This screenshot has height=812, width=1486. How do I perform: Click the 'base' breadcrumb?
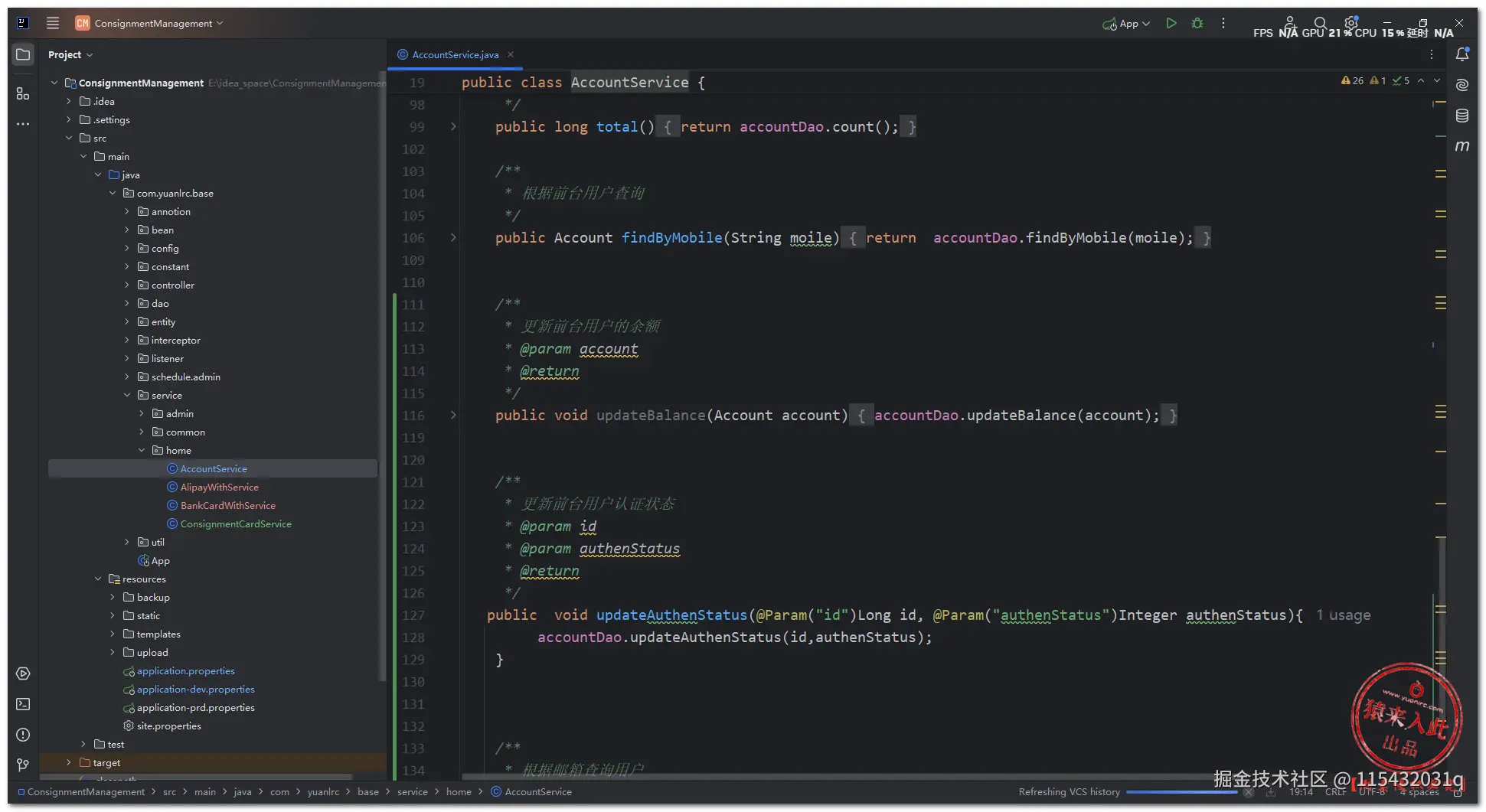(x=368, y=792)
